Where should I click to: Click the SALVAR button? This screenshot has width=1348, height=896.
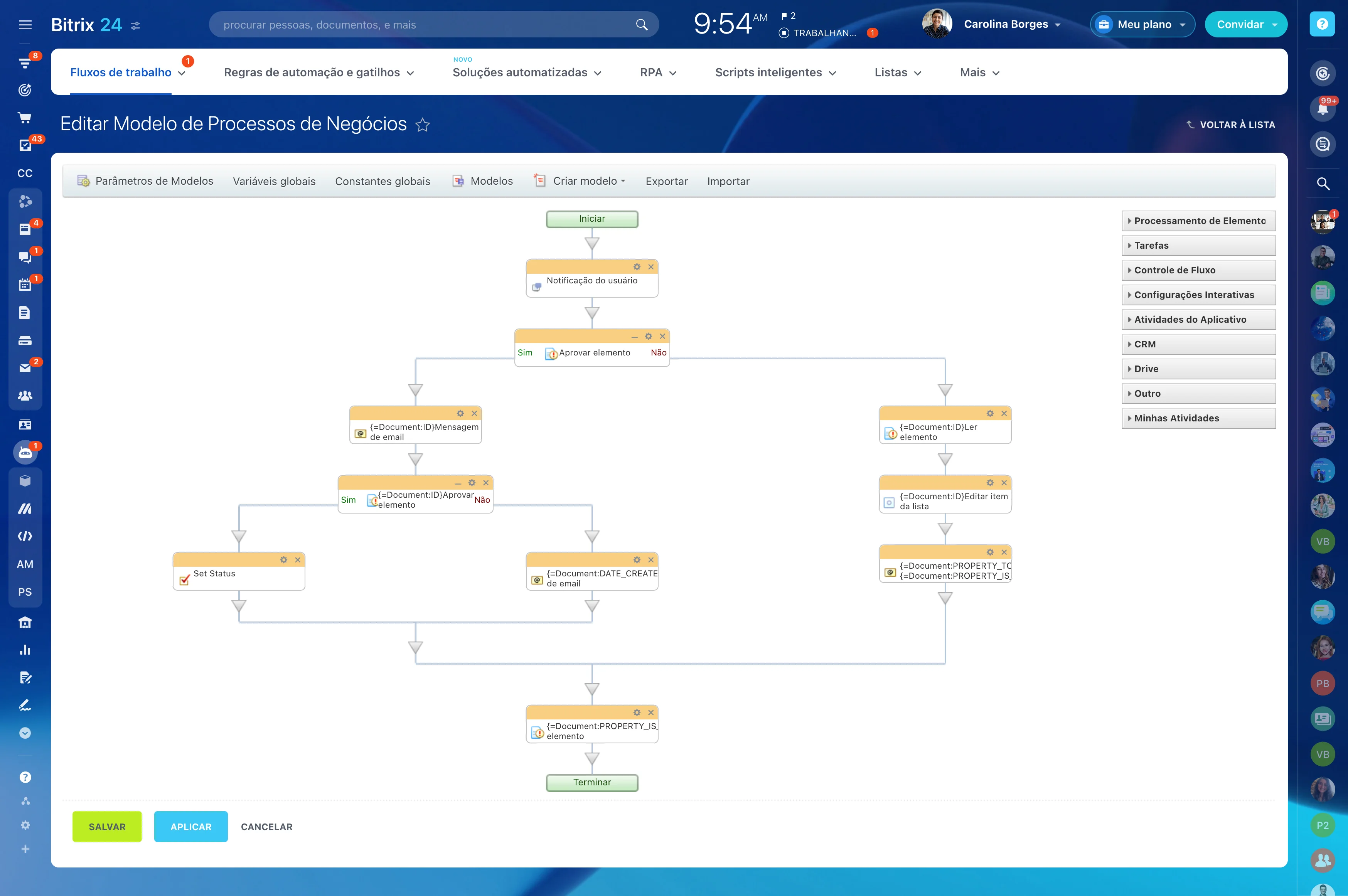[x=107, y=826]
